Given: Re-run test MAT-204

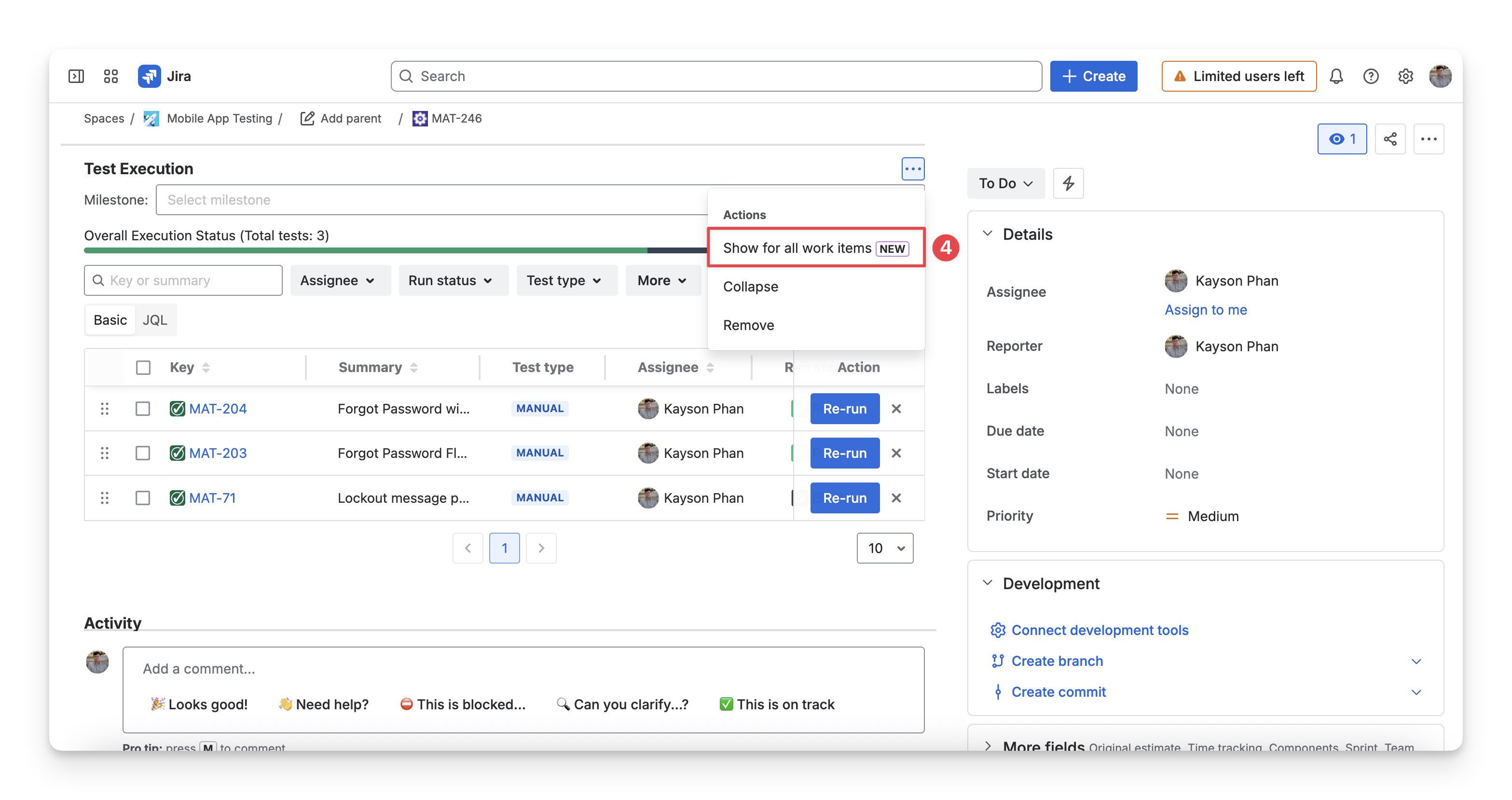Looking at the screenshot, I should [x=845, y=409].
